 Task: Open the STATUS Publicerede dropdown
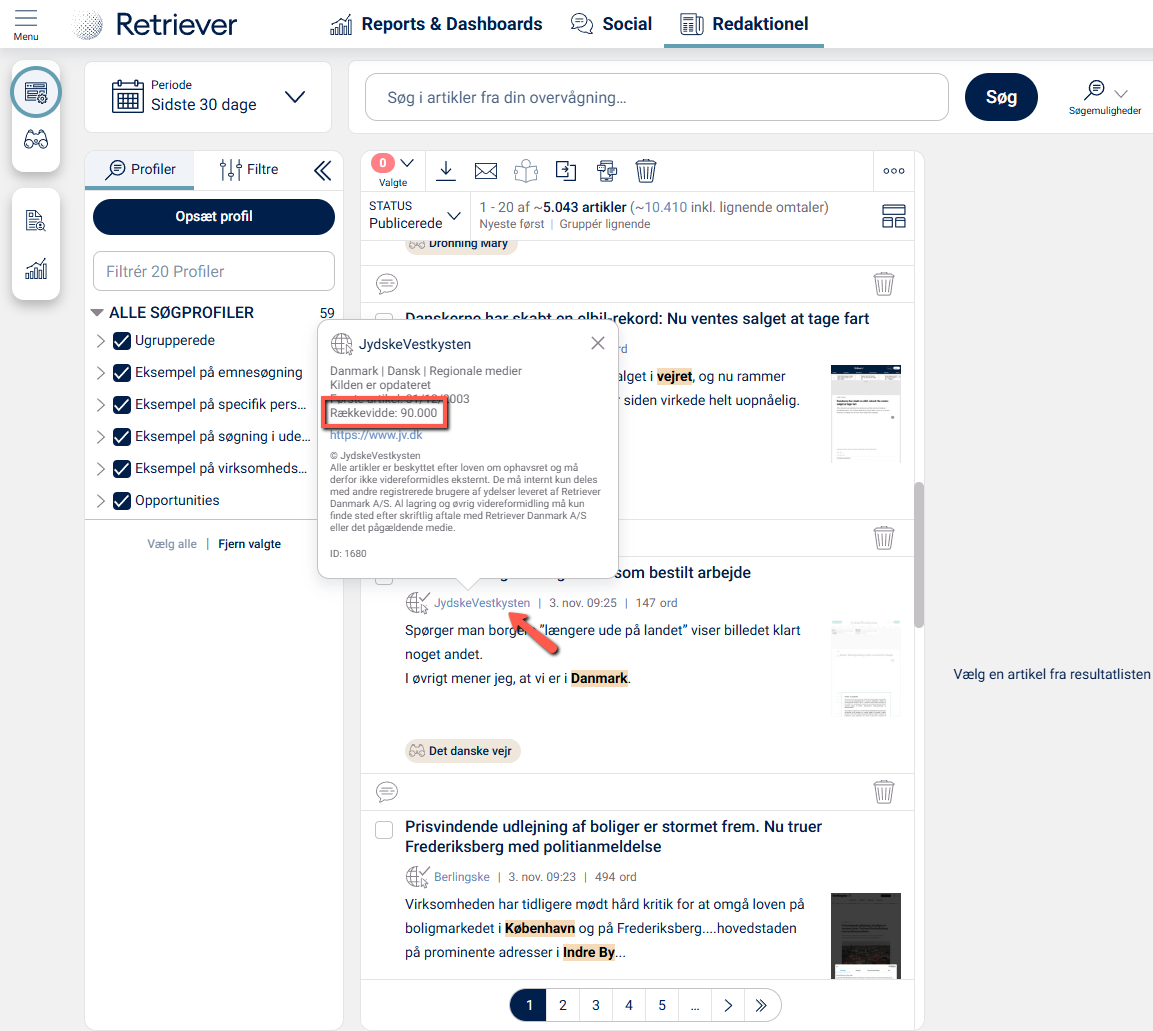tap(414, 215)
